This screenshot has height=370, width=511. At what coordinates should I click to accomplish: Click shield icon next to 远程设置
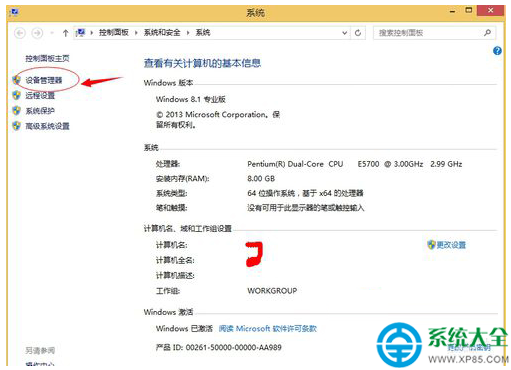pyautogui.click(x=16, y=95)
